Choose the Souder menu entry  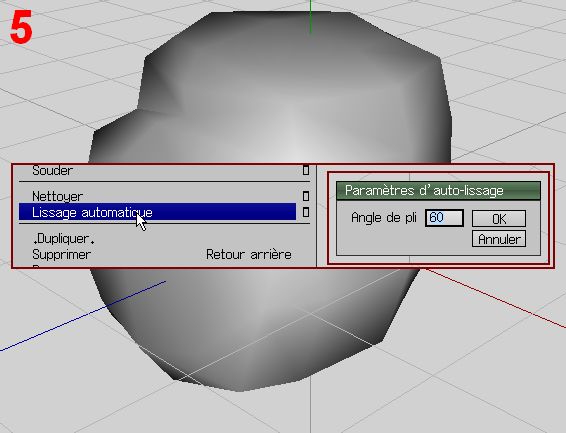(x=53, y=171)
